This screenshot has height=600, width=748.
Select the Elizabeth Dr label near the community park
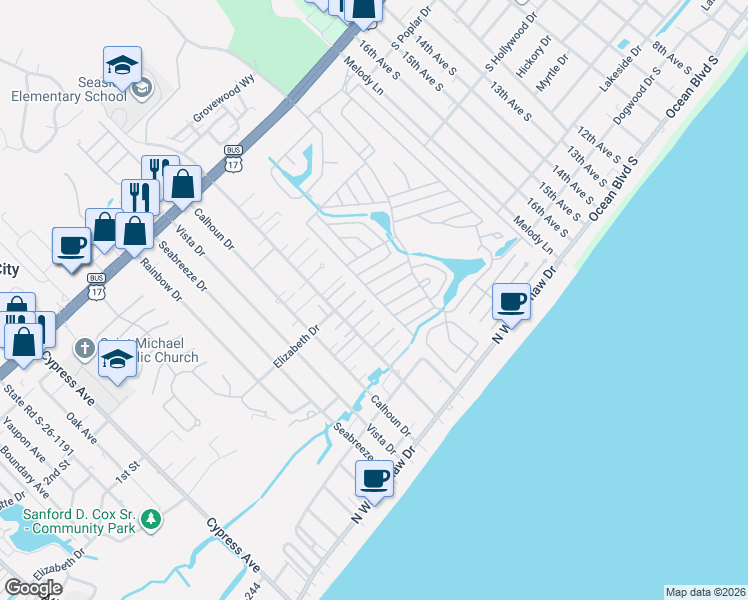pyautogui.click(x=59, y=564)
